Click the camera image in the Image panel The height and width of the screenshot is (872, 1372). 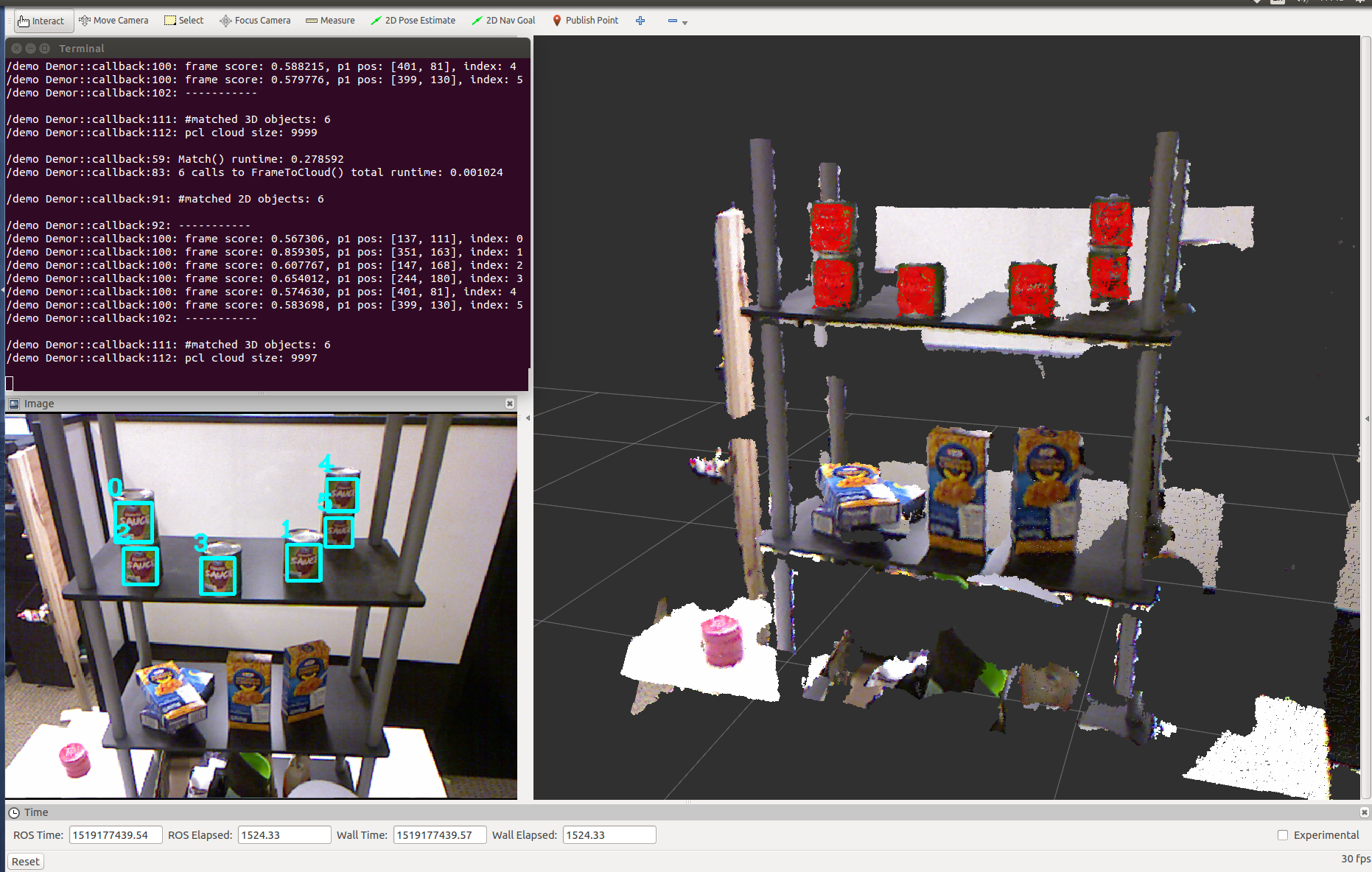261,605
